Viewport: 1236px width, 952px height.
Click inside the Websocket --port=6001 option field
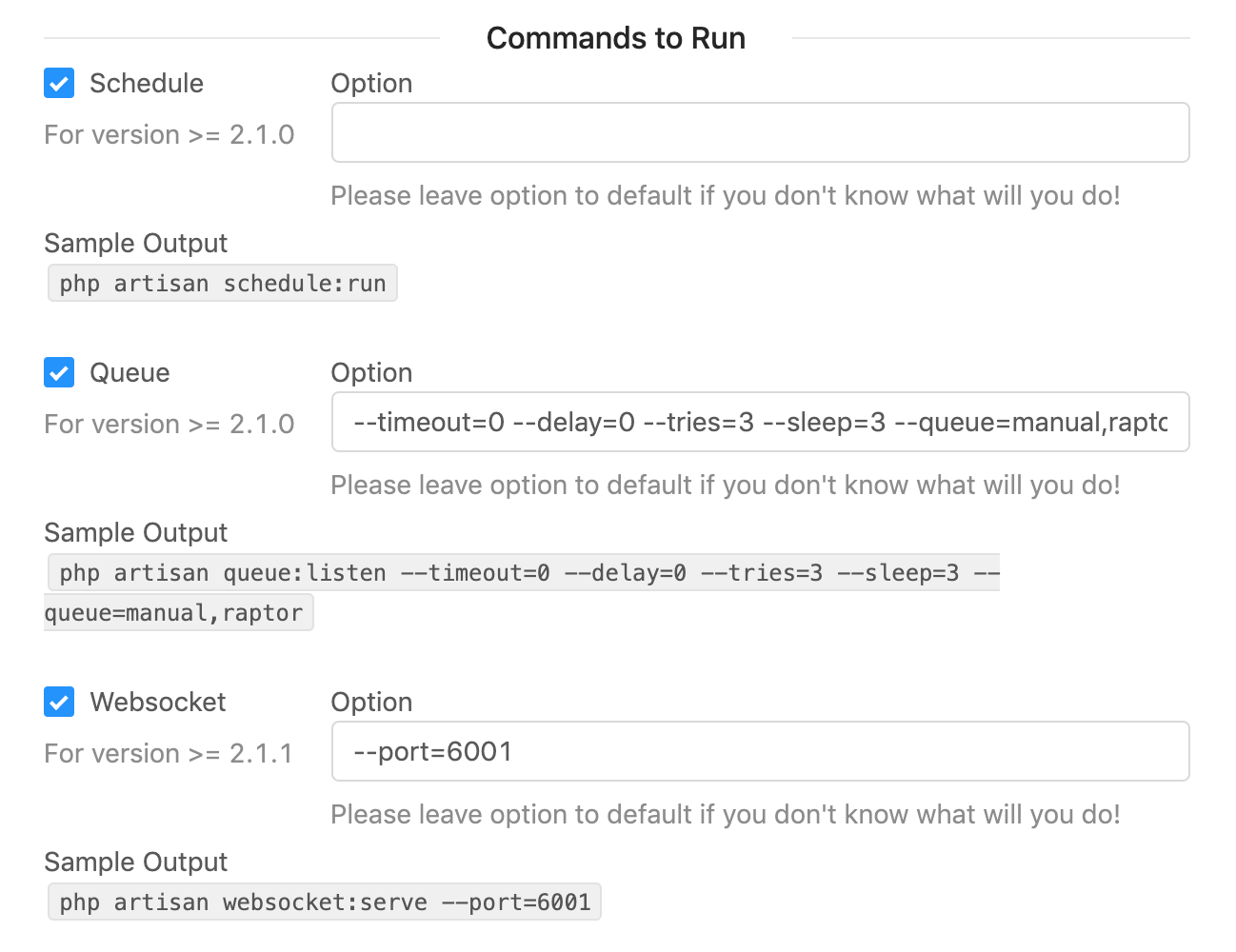click(x=760, y=751)
